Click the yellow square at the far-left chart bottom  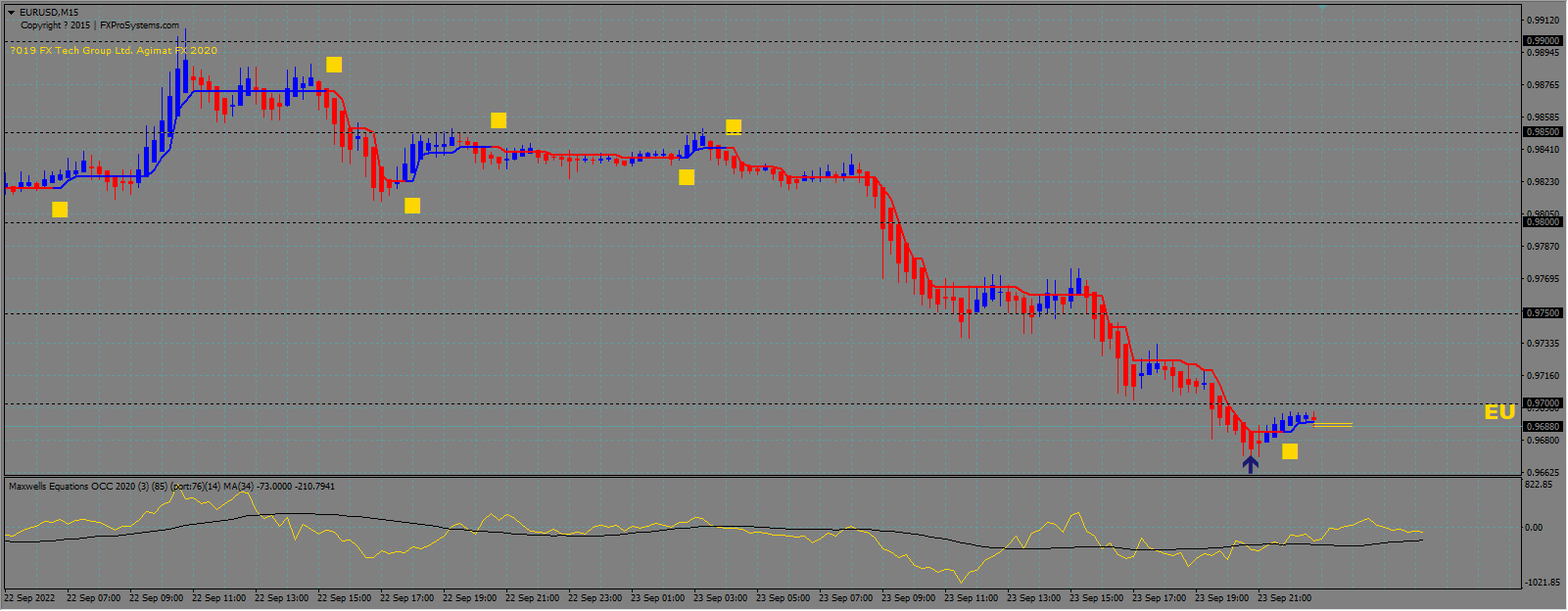pyautogui.click(x=60, y=210)
